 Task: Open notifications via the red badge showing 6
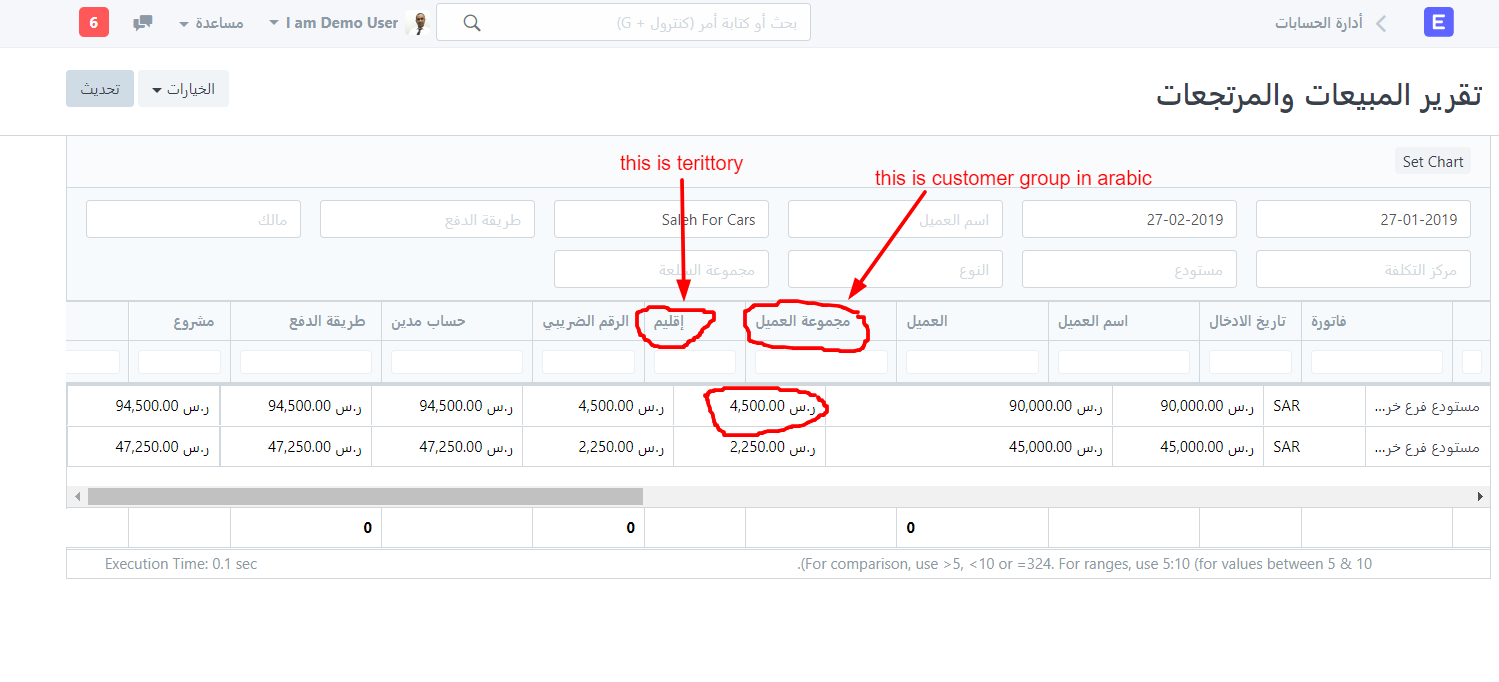click(93, 20)
